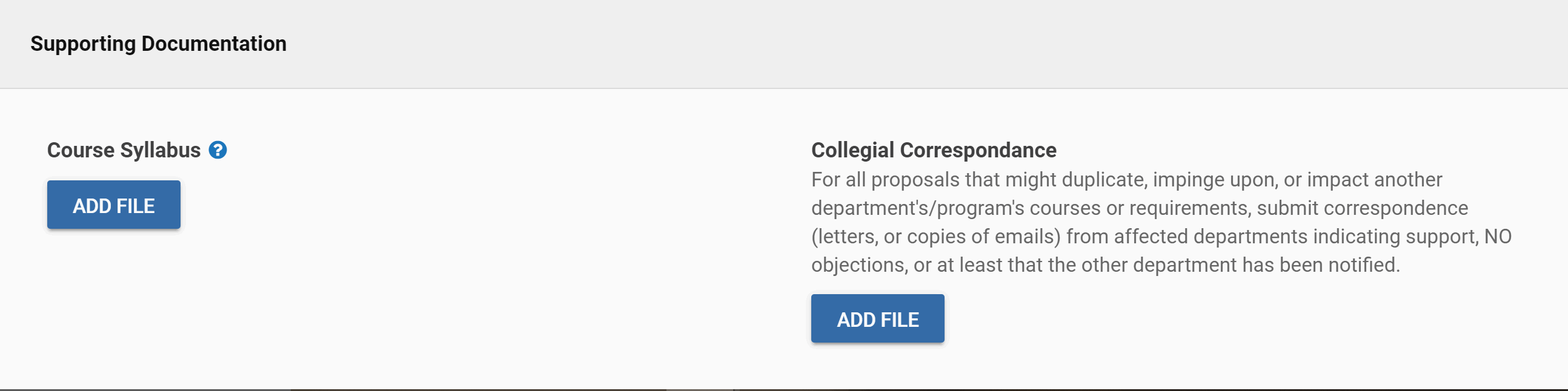This screenshot has height=391, width=1568.
Task: Click the Collegial Correspondance description paragraph
Action: point(1161,222)
